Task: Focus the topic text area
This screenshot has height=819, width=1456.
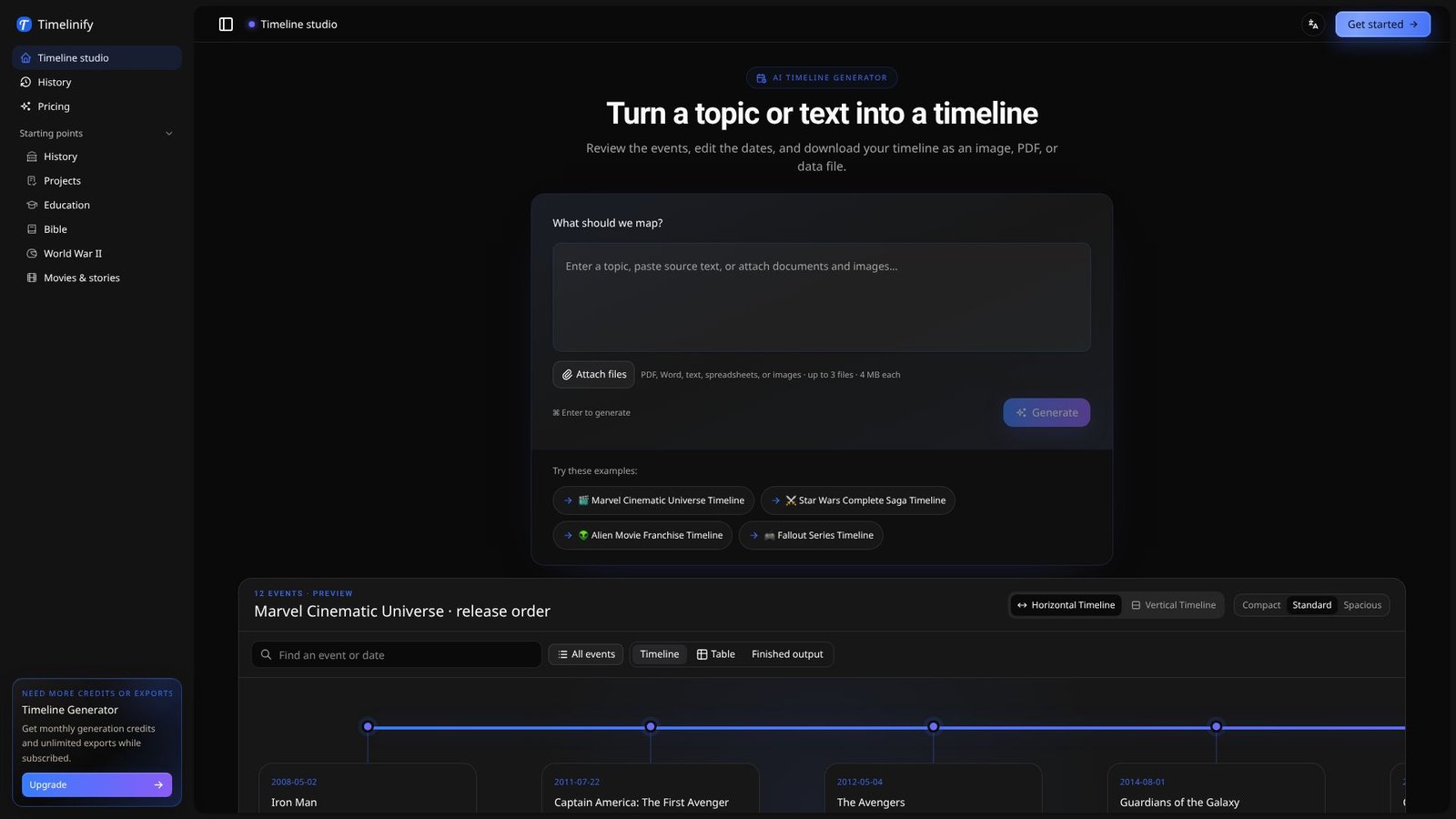Action: click(x=822, y=297)
